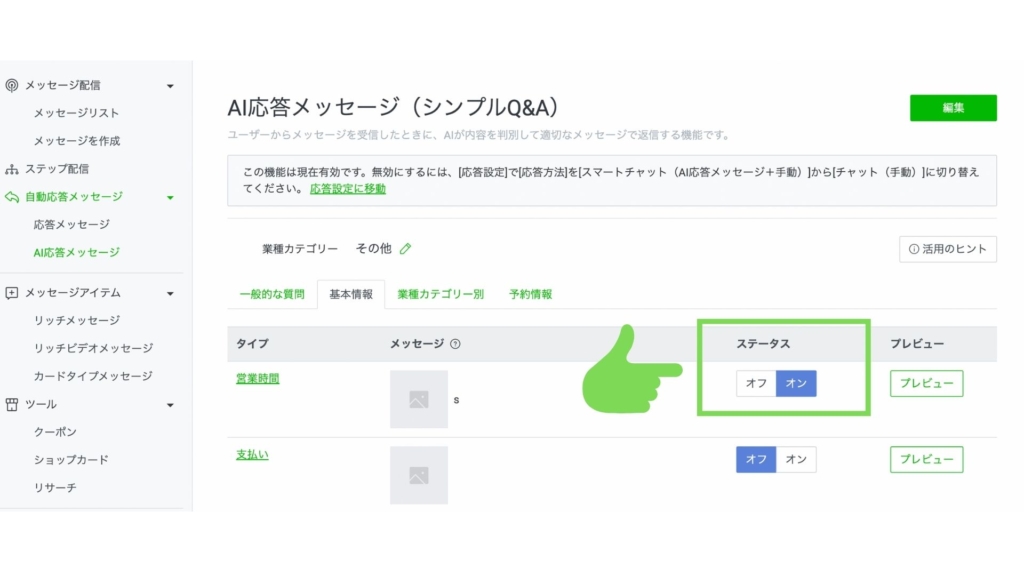1024x576 pixels.
Task: Open リッチメッセージ in the sidebar
Action: coord(76,320)
